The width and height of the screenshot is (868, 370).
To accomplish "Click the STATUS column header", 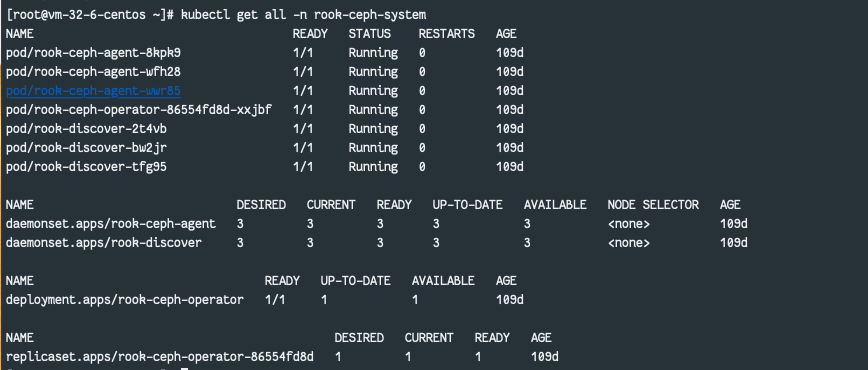I will tap(370, 34).
